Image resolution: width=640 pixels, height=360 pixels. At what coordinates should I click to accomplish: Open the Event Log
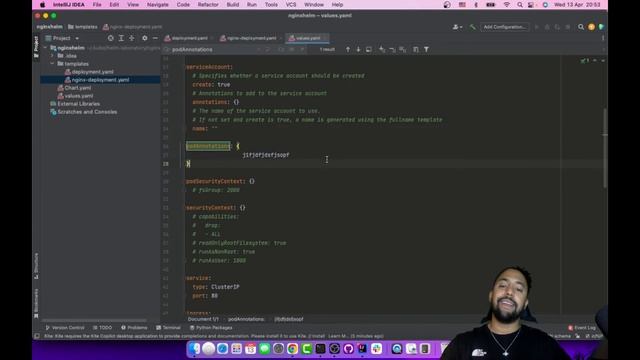(x=582, y=328)
